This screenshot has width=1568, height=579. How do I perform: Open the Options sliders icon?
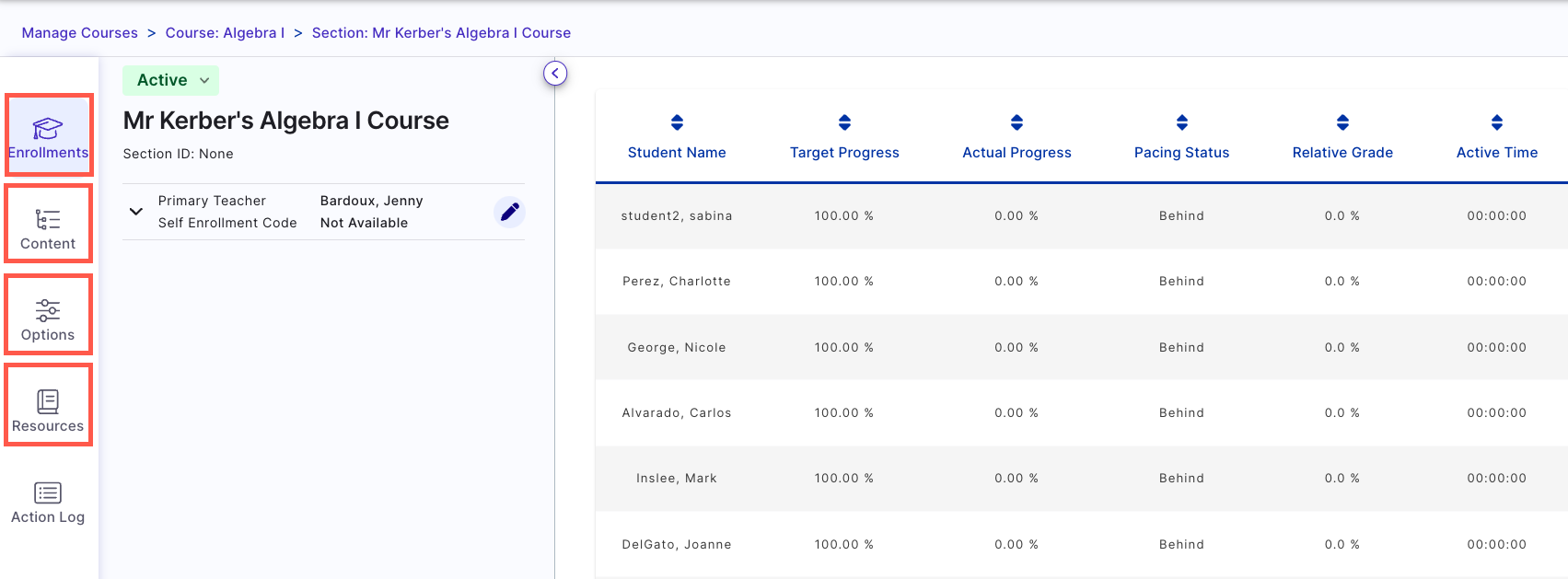point(48,310)
